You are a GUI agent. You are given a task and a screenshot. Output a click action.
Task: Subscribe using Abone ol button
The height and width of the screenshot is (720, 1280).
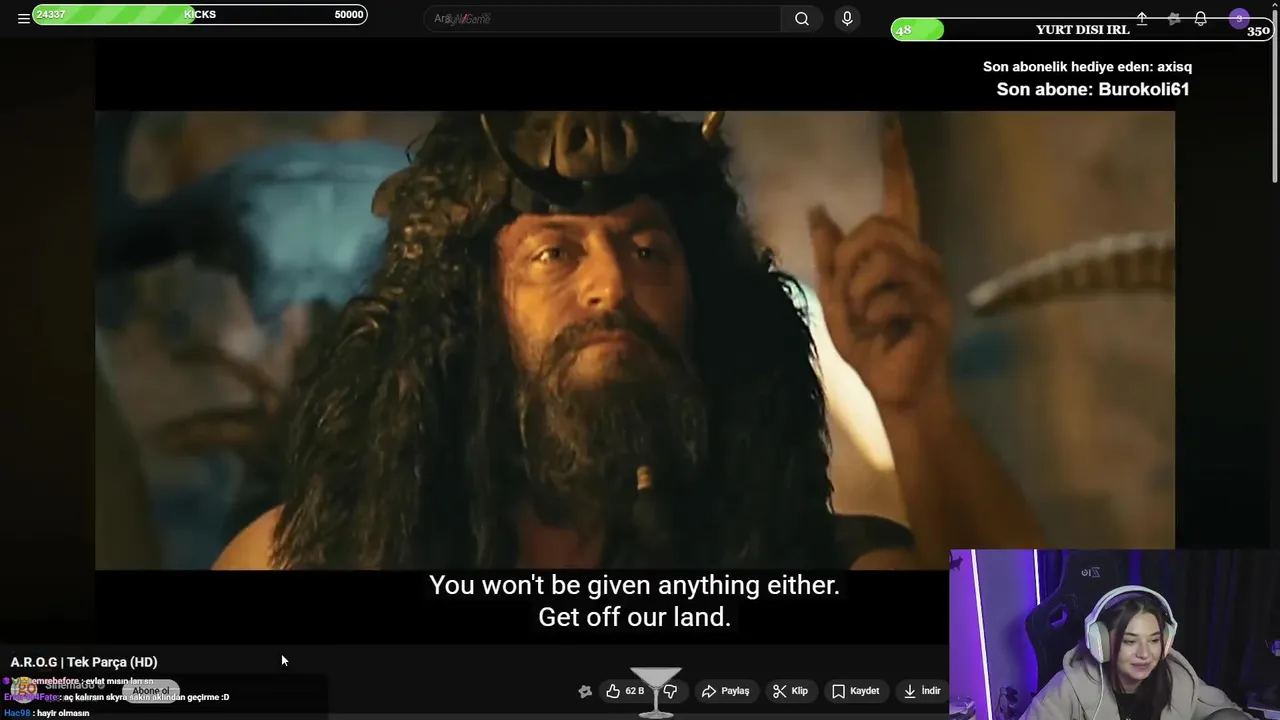tap(152, 691)
